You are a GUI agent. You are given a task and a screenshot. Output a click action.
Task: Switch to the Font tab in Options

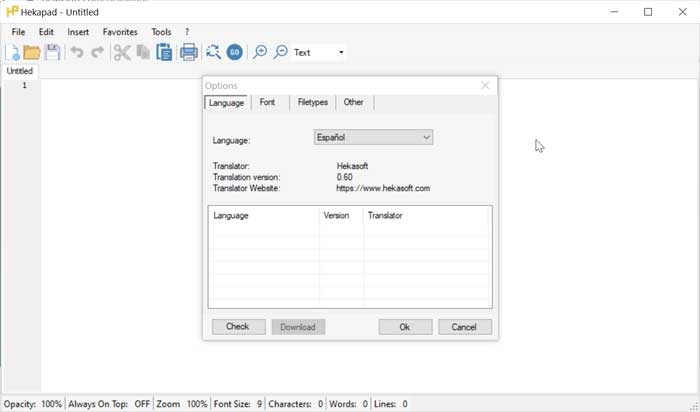point(267,102)
